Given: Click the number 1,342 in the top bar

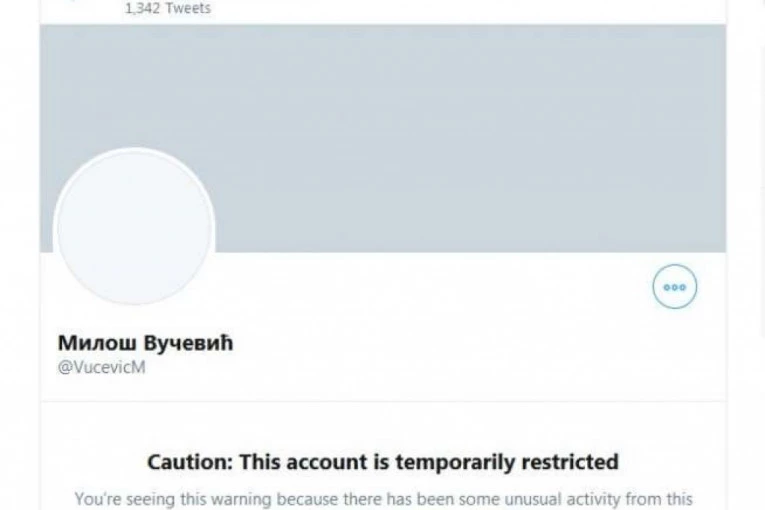Looking at the screenshot, I should 144,8.
